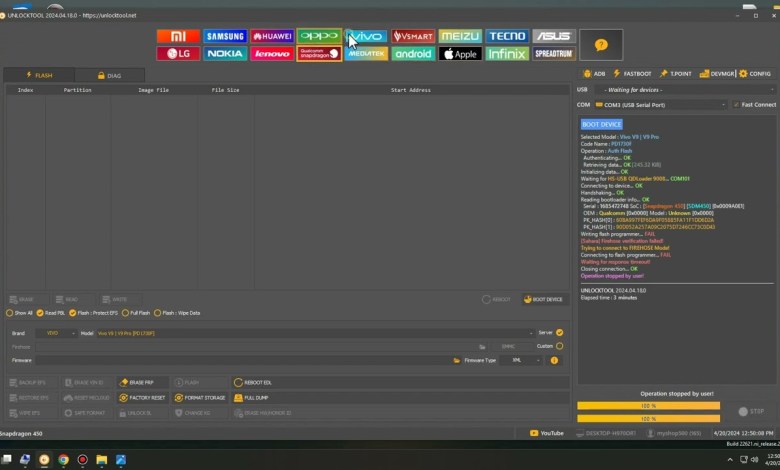Switch to the DIAG tab
Image resolution: width=780 pixels, height=470 pixels.
pos(109,75)
